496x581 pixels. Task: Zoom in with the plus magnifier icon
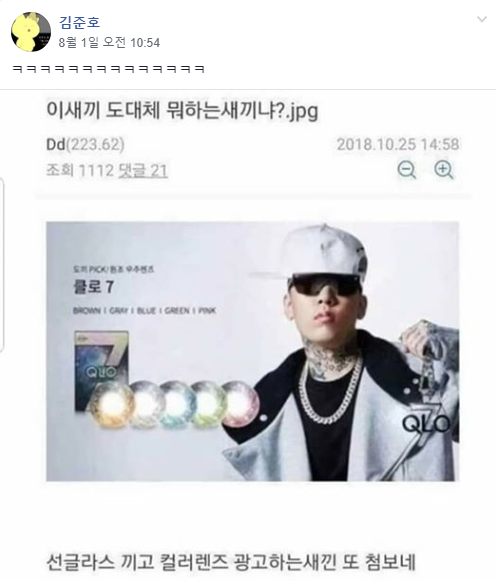pyautogui.click(x=443, y=170)
